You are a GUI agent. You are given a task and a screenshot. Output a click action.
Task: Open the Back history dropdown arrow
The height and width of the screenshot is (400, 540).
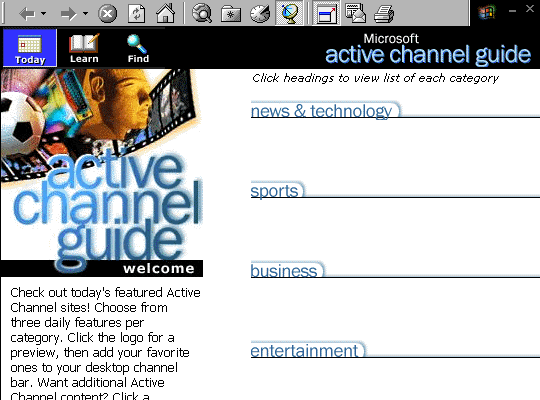click(x=43, y=14)
